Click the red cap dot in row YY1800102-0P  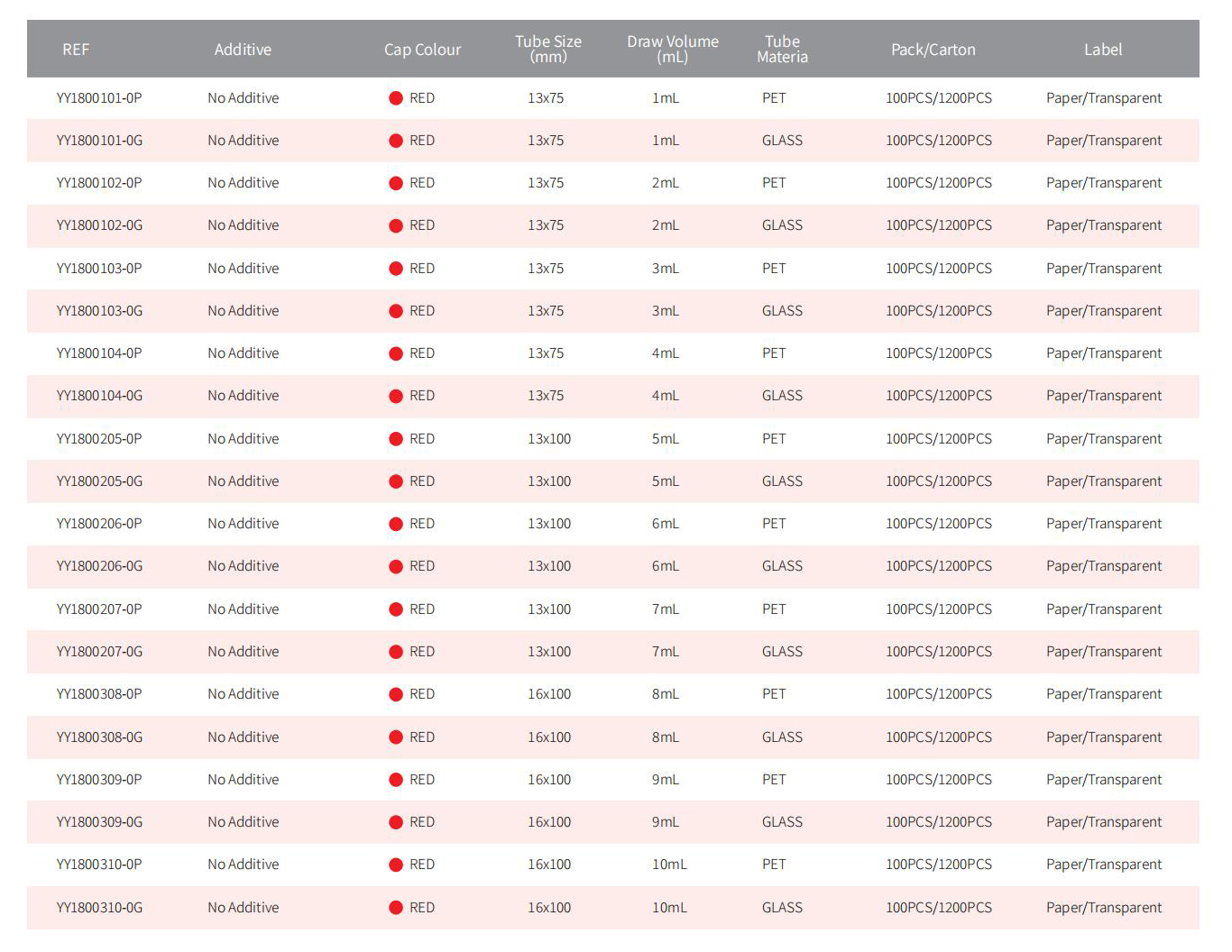click(396, 183)
